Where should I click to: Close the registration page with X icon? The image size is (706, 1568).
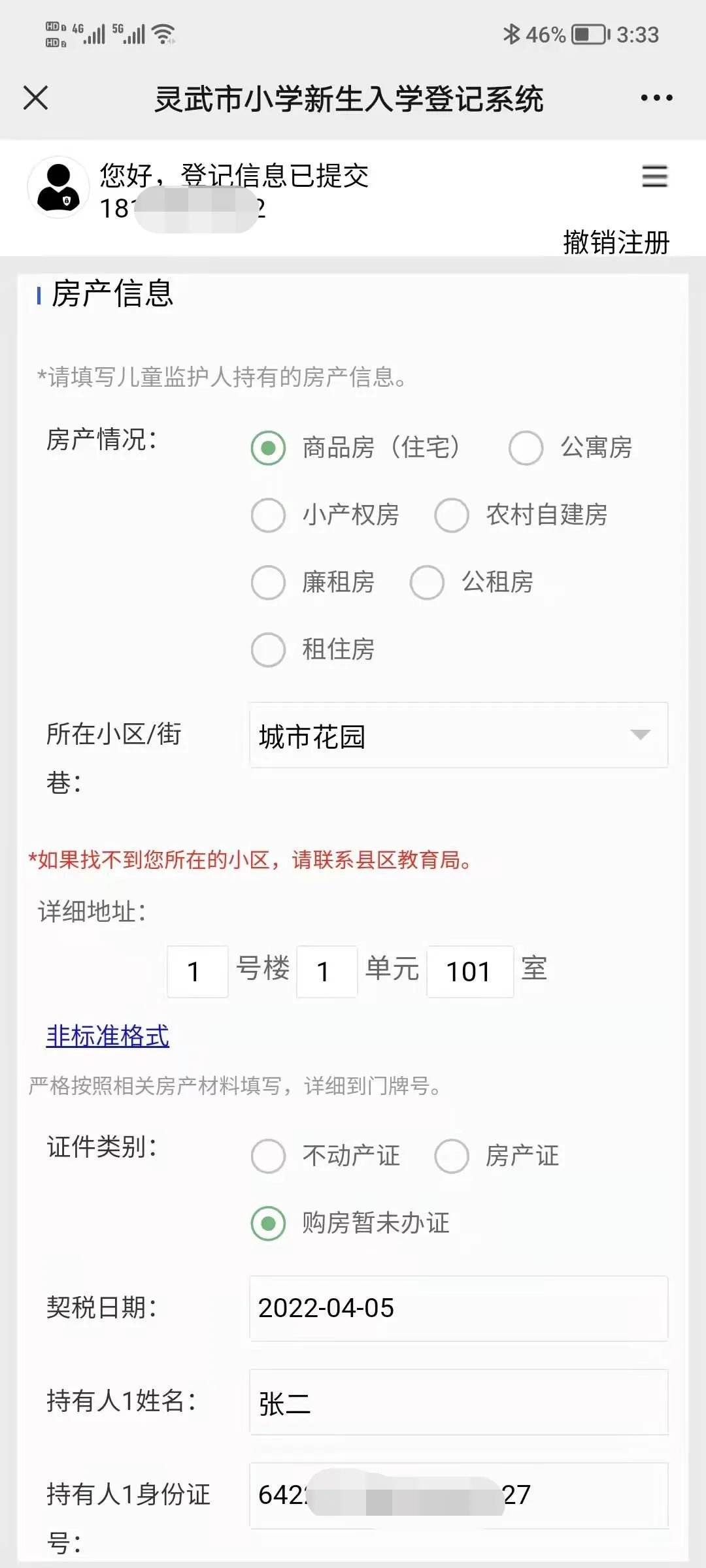35,98
